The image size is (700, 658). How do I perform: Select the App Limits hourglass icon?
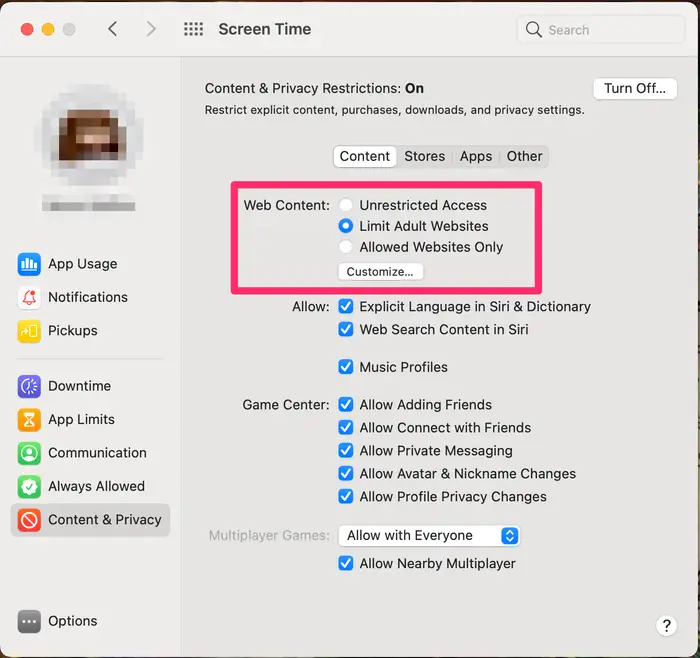(29, 420)
